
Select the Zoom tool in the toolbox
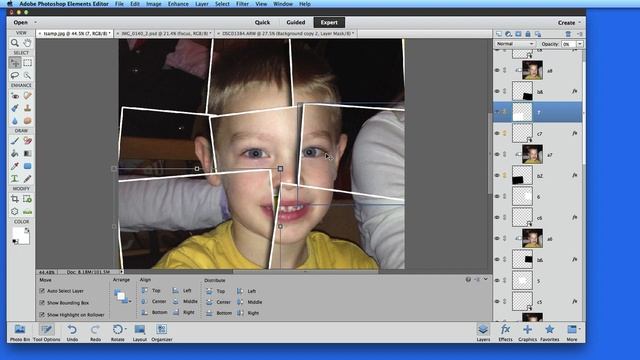click(15, 43)
